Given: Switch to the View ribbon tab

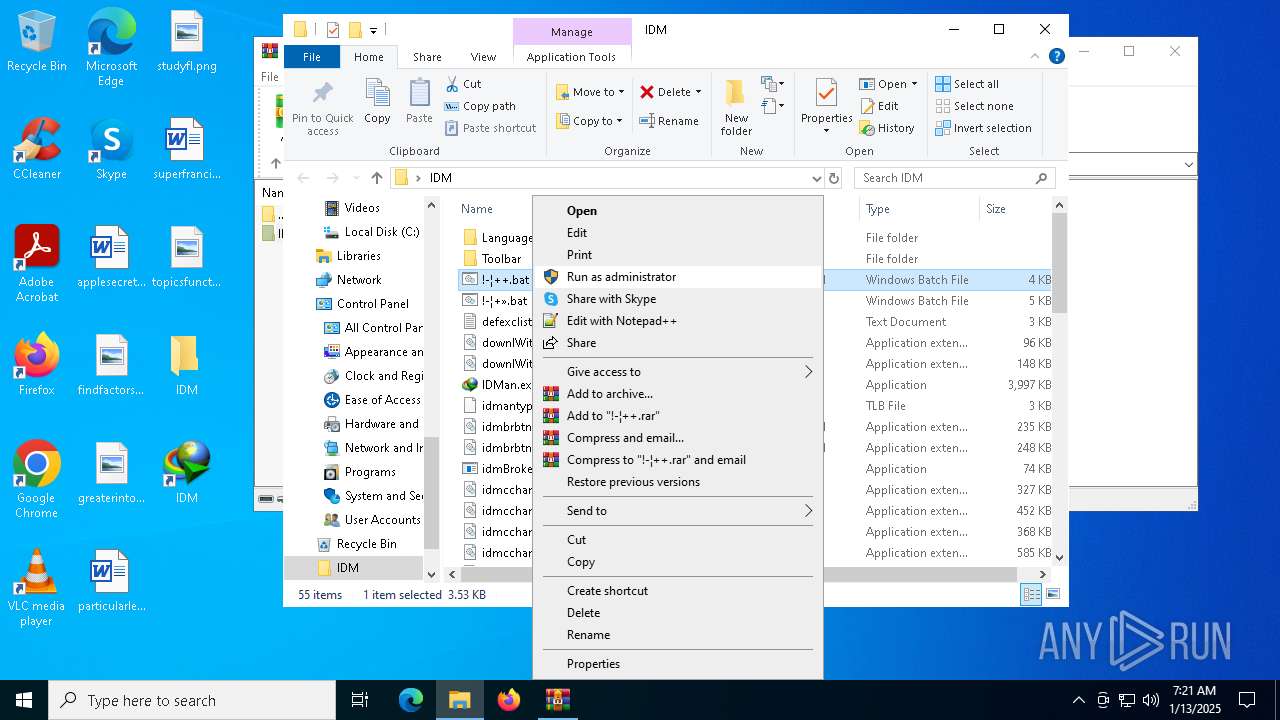Looking at the screenshot, I should coord(483,57).
